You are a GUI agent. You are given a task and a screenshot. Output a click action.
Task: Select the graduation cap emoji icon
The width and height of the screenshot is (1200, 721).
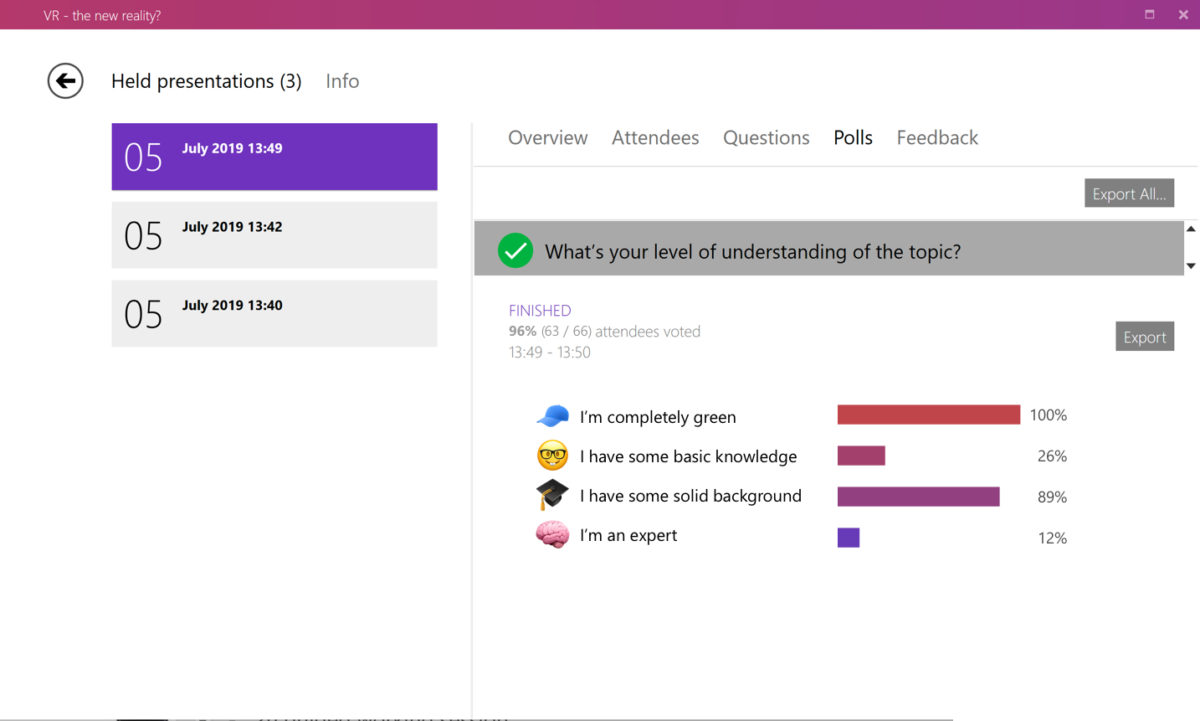552,494
